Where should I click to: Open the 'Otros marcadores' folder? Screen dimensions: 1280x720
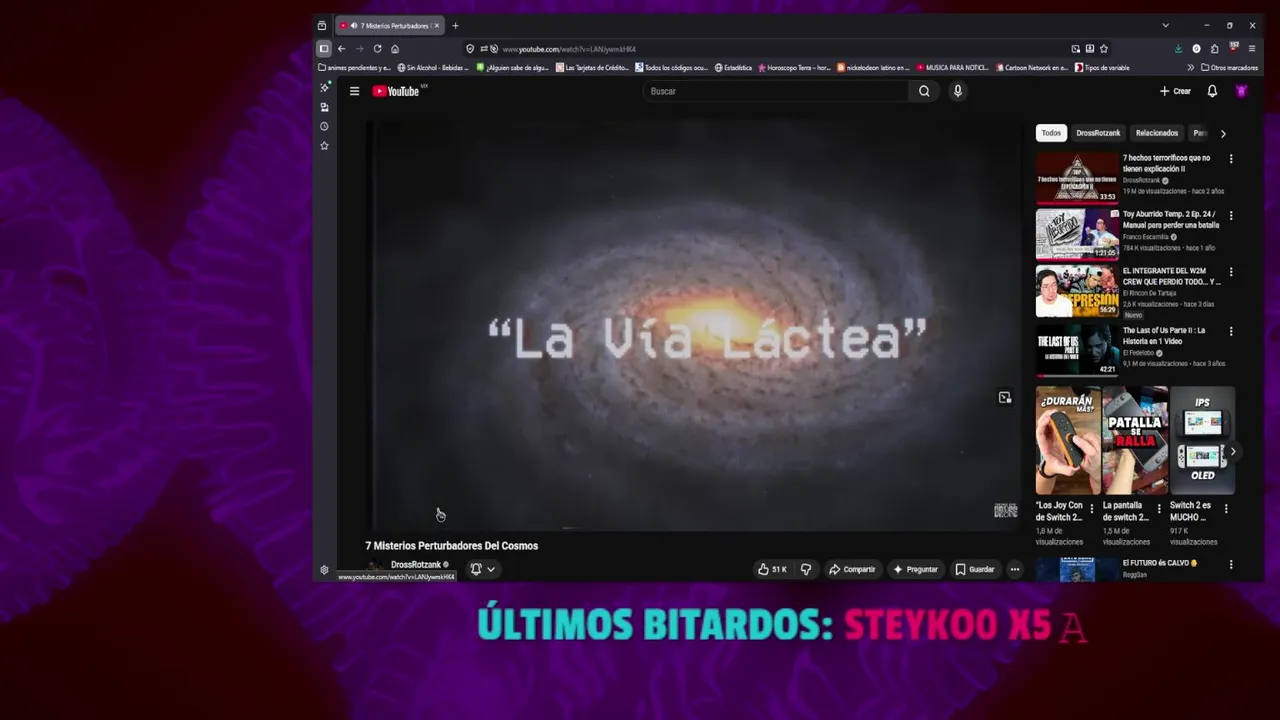pos(1229,68)
